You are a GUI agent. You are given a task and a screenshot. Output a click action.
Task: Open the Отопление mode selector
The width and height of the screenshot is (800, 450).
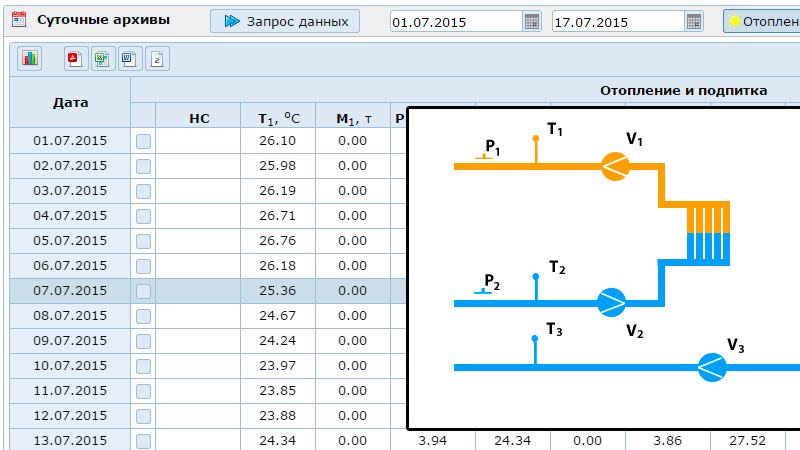click(761, 22)
